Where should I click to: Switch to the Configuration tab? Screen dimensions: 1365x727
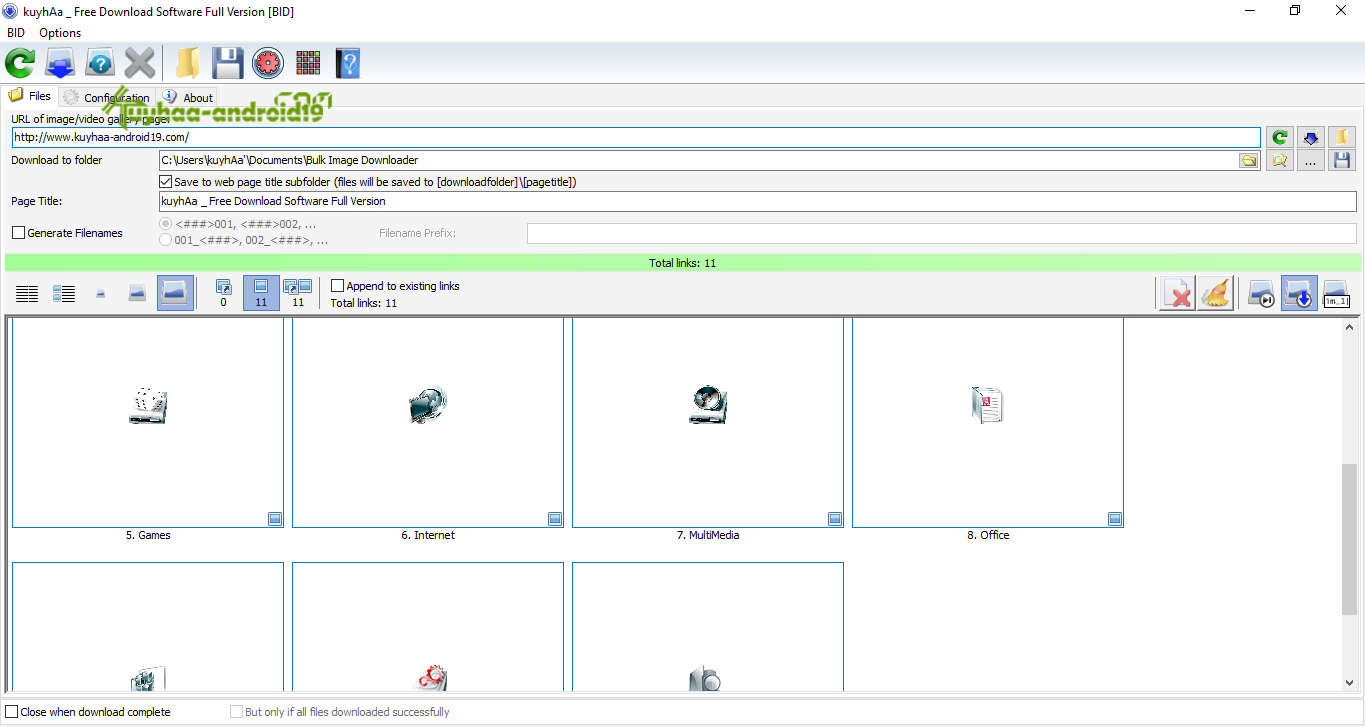(106, 97)
